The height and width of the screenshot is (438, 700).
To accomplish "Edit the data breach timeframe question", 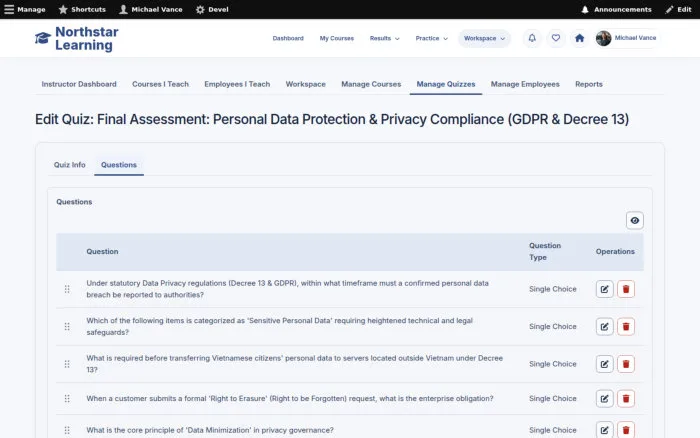I will click(604, 289).
